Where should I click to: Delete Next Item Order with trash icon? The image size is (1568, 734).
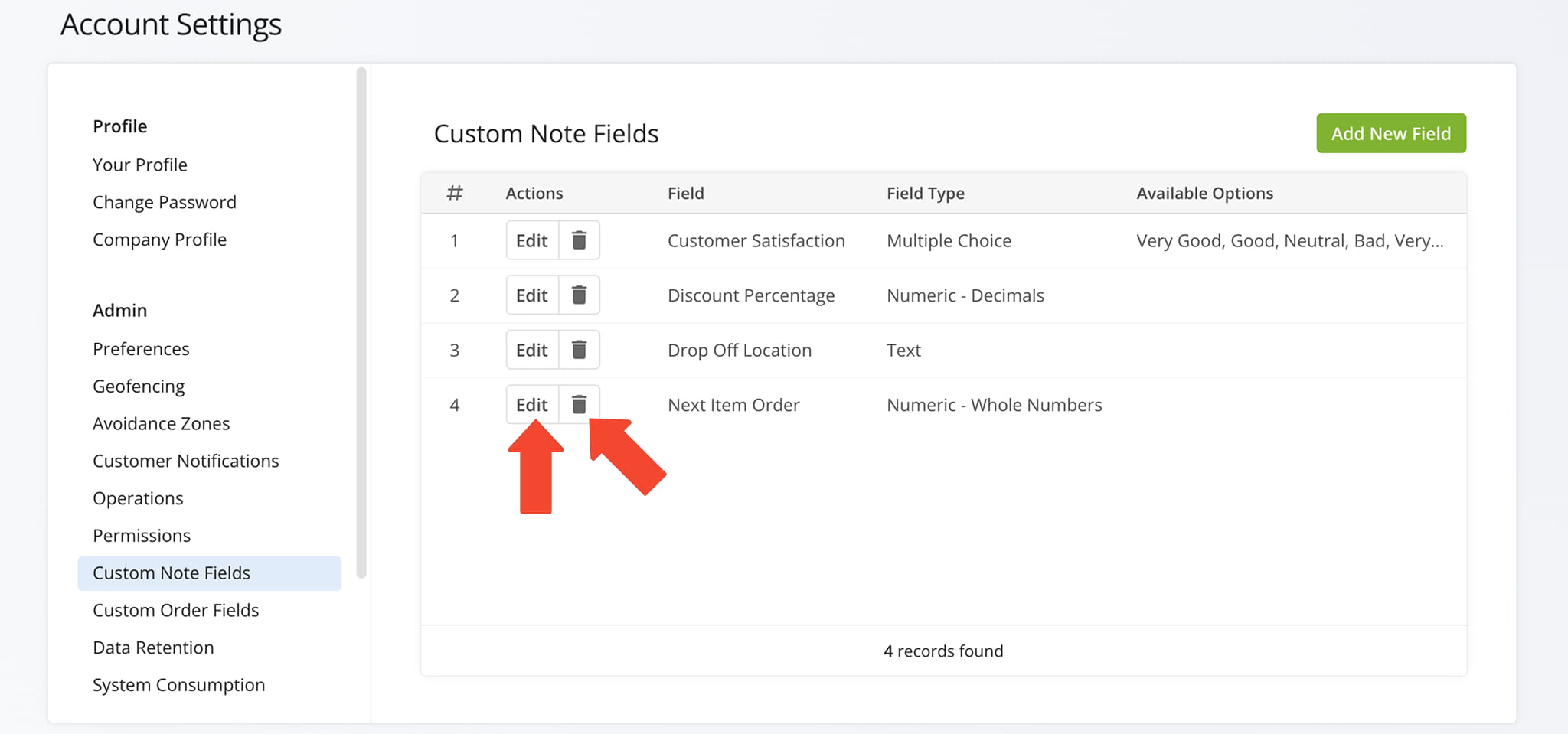(579, 405)
